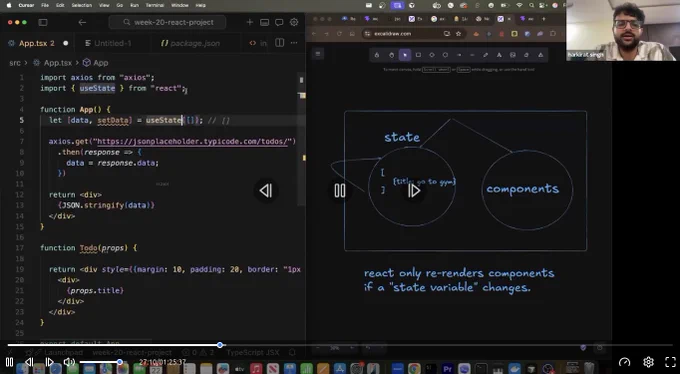Select the Excalidraw rectangle tool
Viewport: 680px width, 374px height.
click(418, 55)
